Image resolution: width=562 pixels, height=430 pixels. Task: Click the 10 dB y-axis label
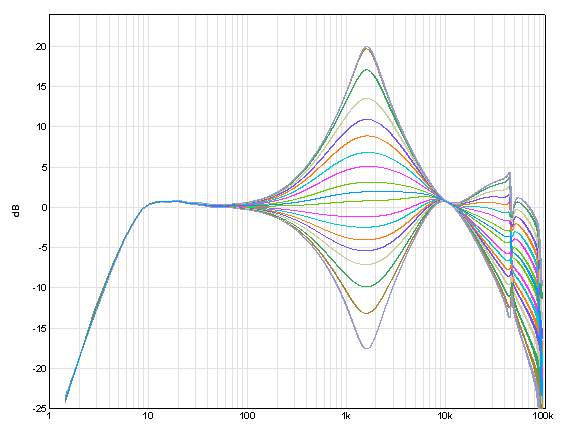[41, 127]
